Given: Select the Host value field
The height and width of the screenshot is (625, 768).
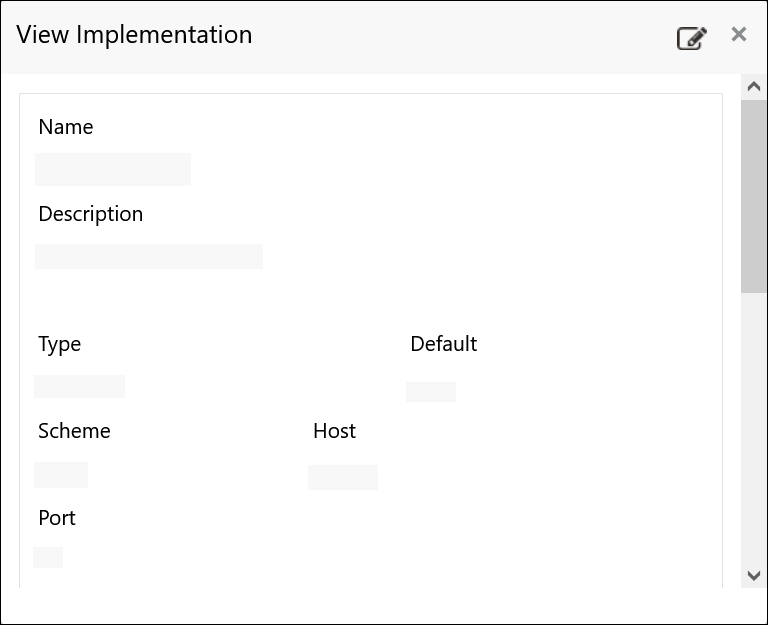Looking at the screenshot, I should [x=343, y=477].
